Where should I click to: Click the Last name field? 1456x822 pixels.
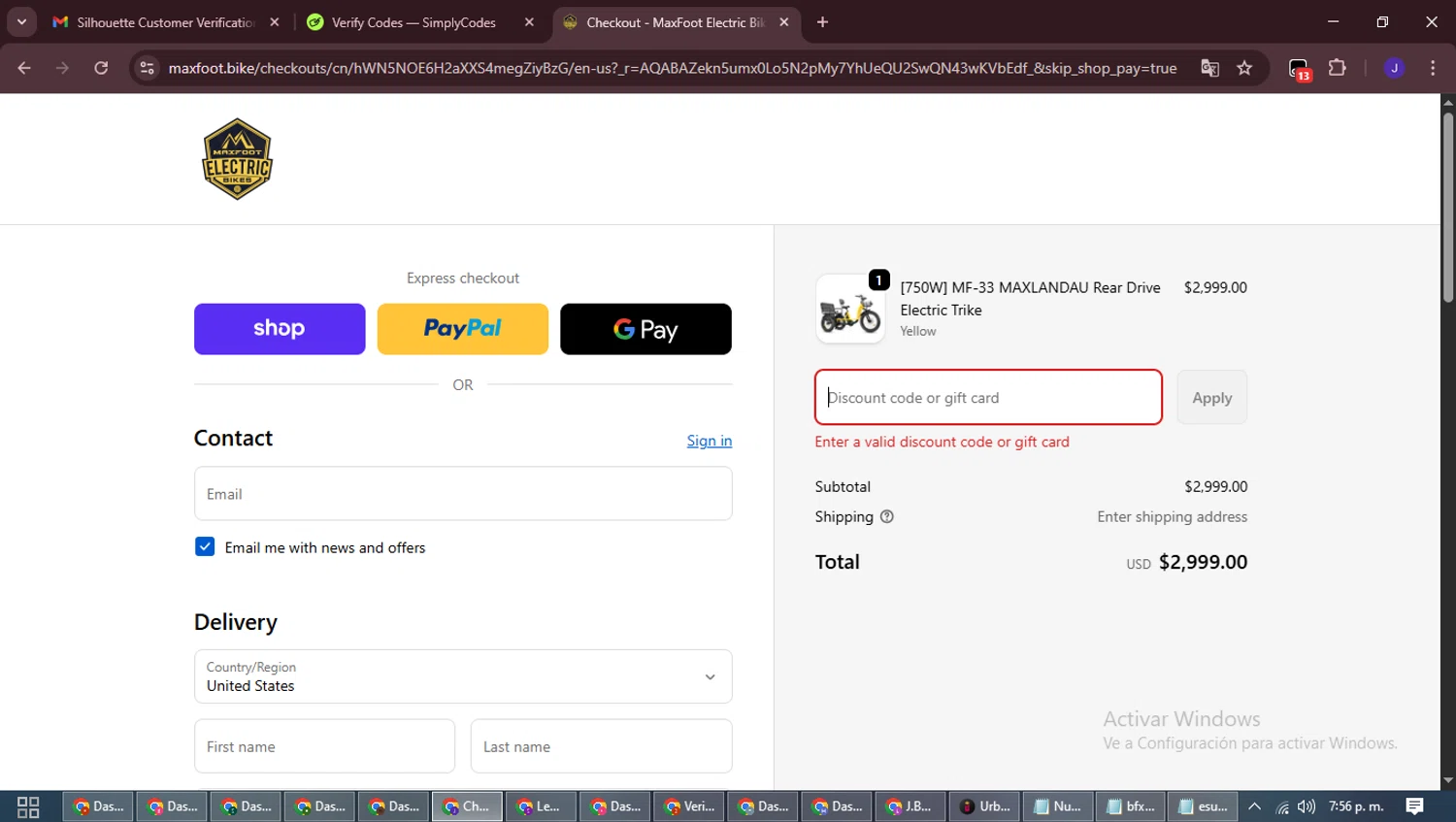pos(602,746)
